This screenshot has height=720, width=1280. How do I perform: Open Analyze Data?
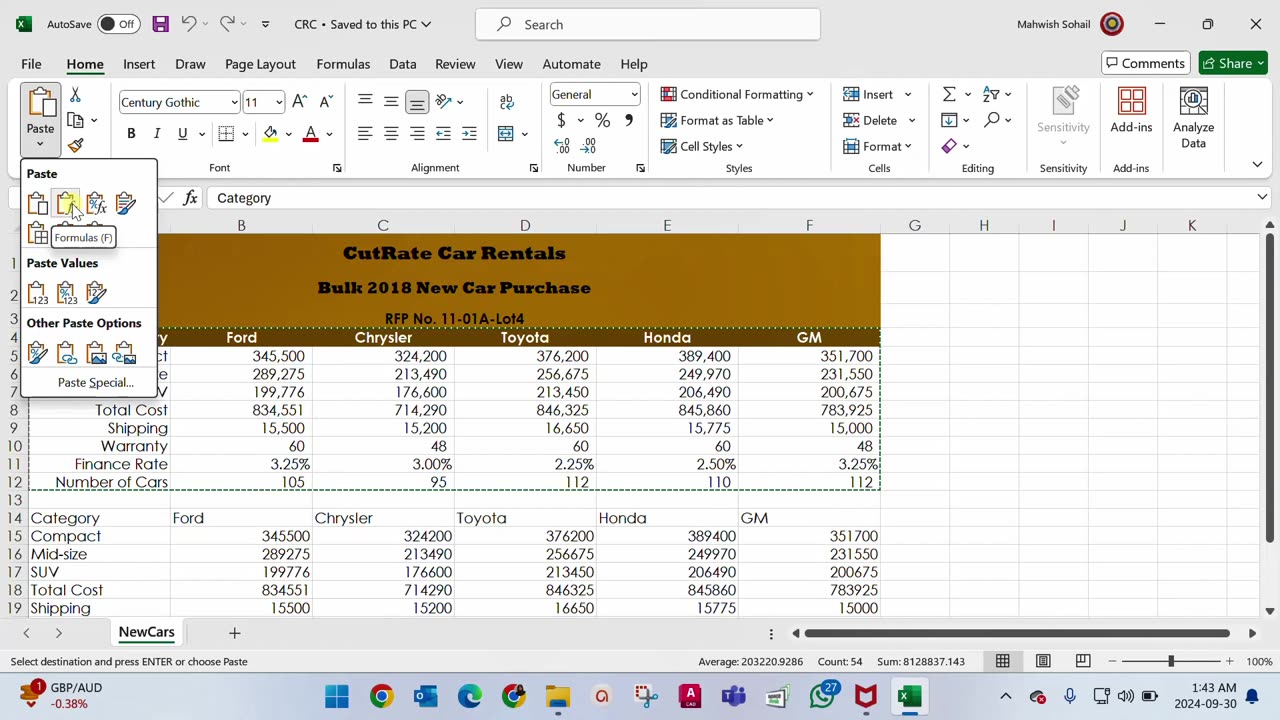pyautogui.click(x=1193, y=118)
